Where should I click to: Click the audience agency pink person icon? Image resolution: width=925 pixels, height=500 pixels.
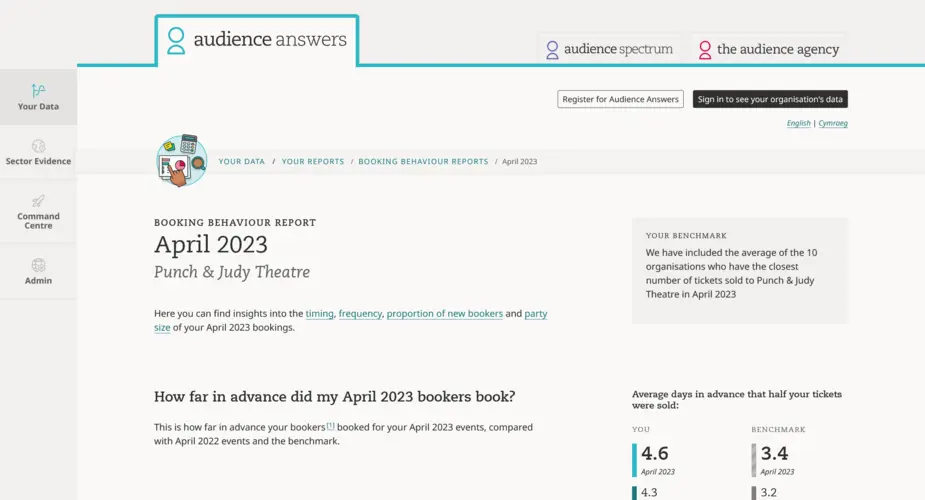[x=704, y=50]
